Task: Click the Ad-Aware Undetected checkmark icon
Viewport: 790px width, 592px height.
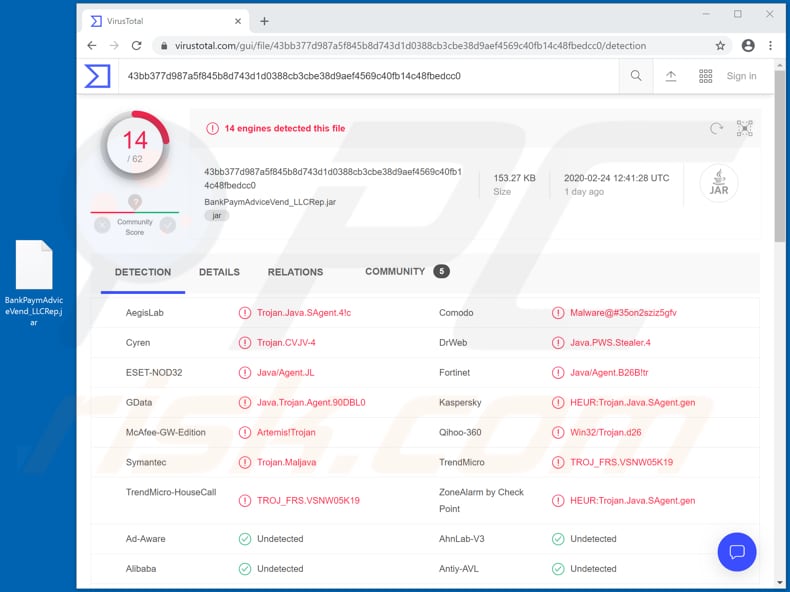Action: tap(245, 539)
